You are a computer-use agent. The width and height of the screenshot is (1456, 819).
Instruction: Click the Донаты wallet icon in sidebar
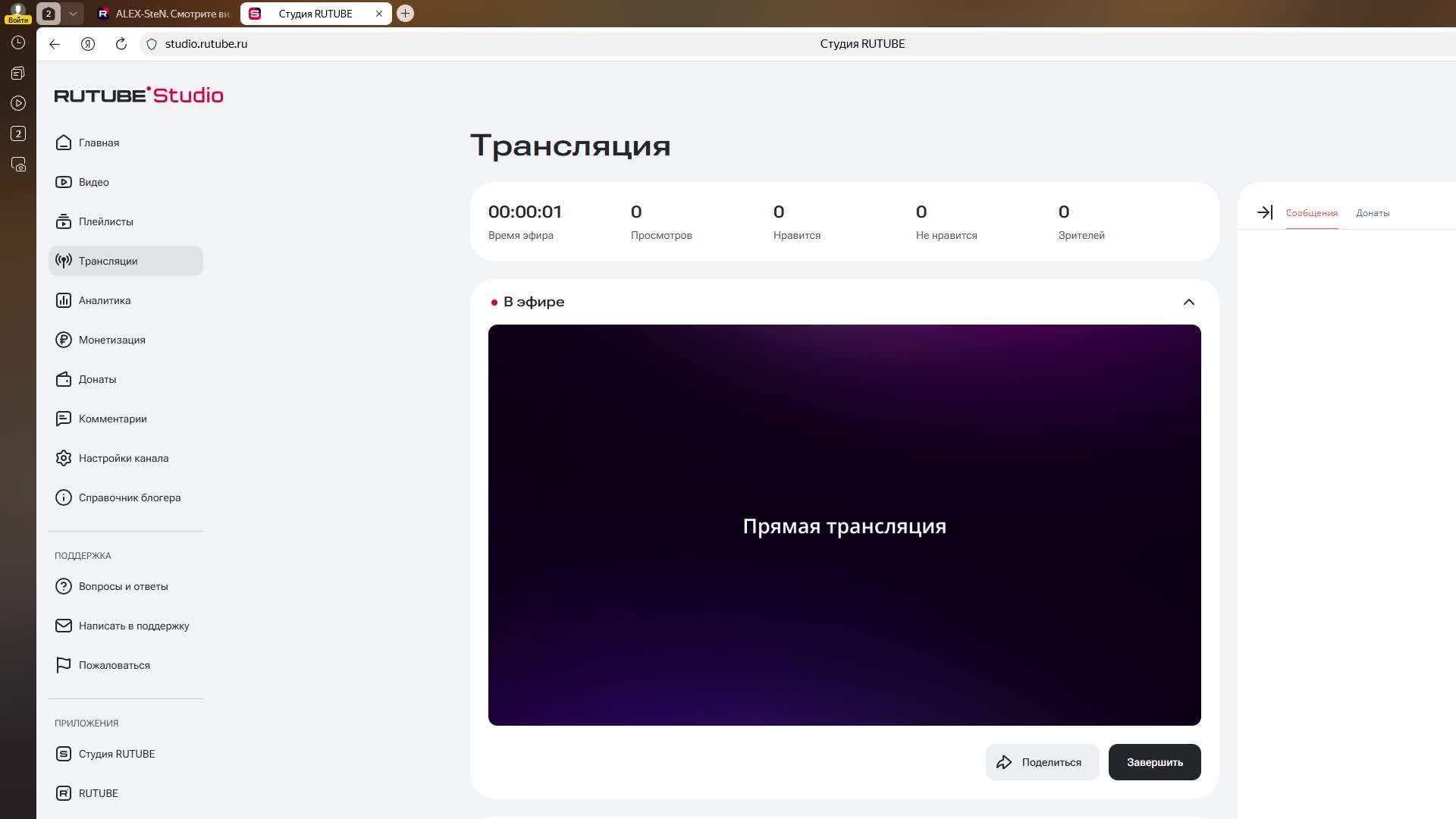tap(64, 379)
